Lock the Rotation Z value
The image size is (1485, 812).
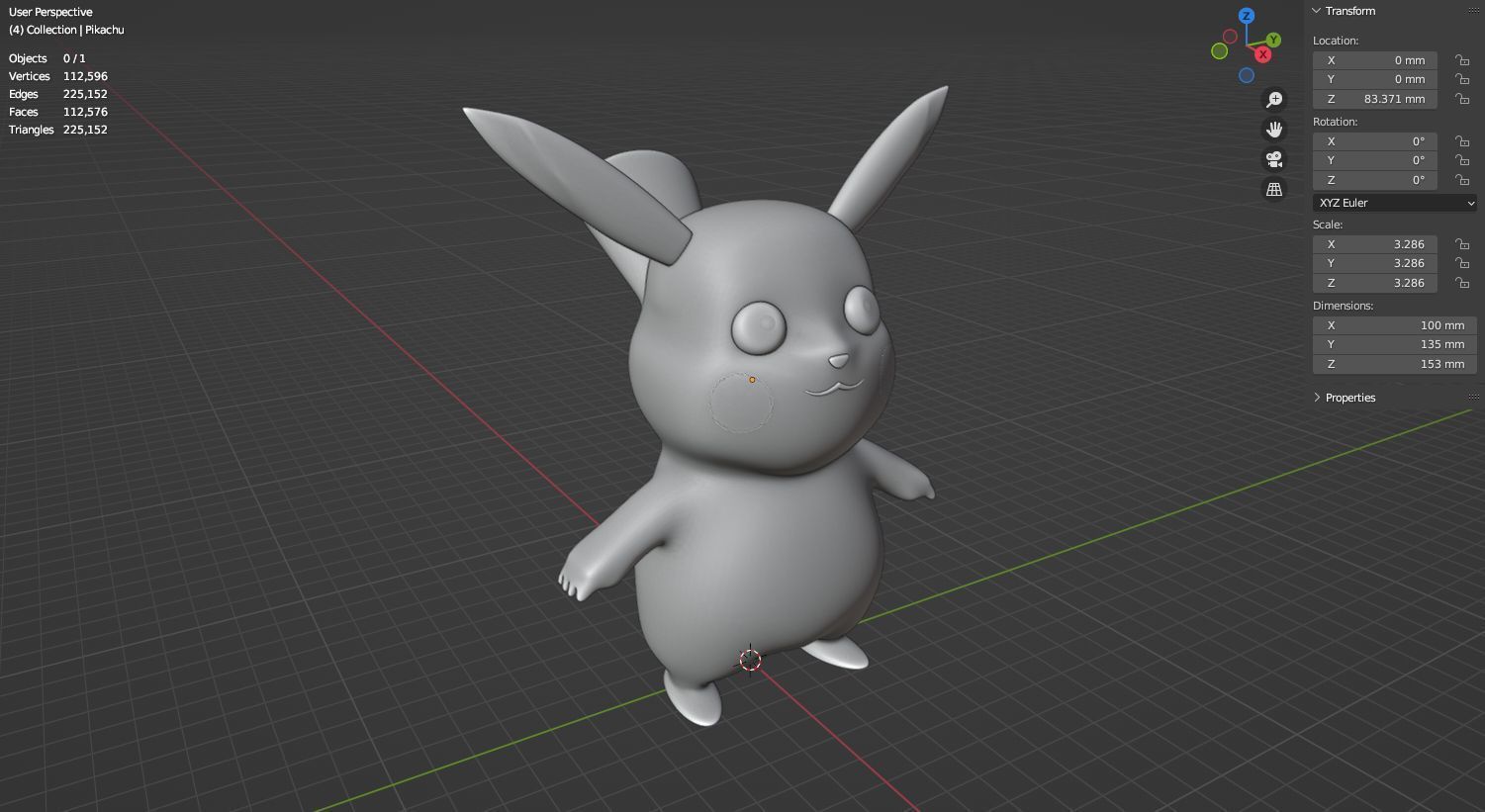(x=1461, y=180)
